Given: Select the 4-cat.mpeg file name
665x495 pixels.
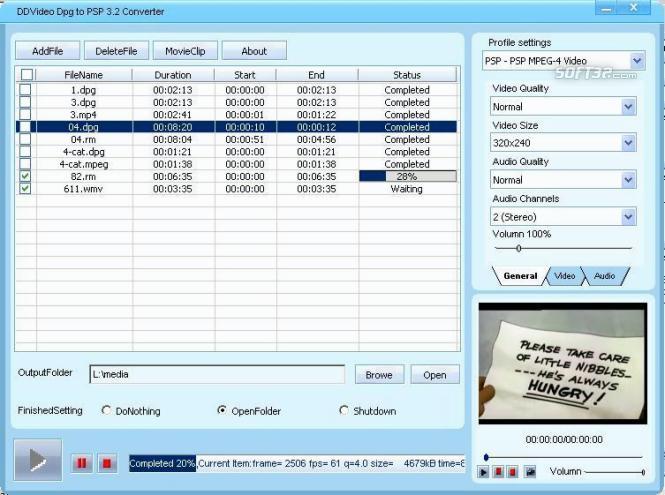Looking at the screenshot, I should (84, 164).
